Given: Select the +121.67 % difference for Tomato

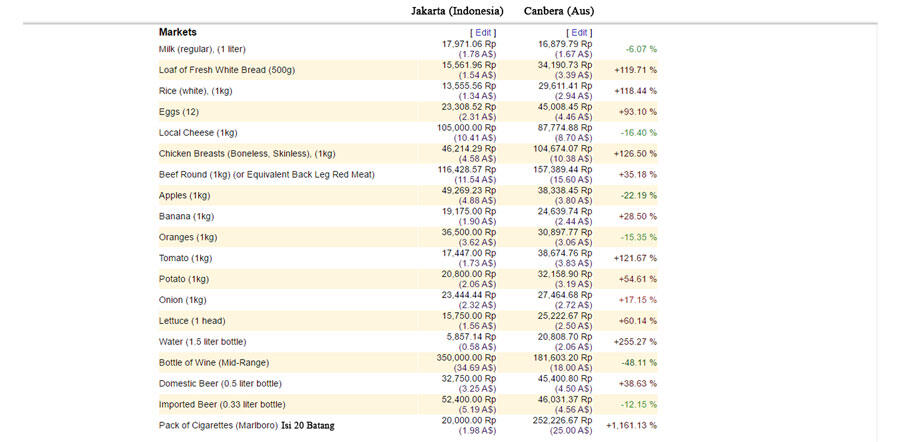Looking at the screenshot, I should point(636,258).
